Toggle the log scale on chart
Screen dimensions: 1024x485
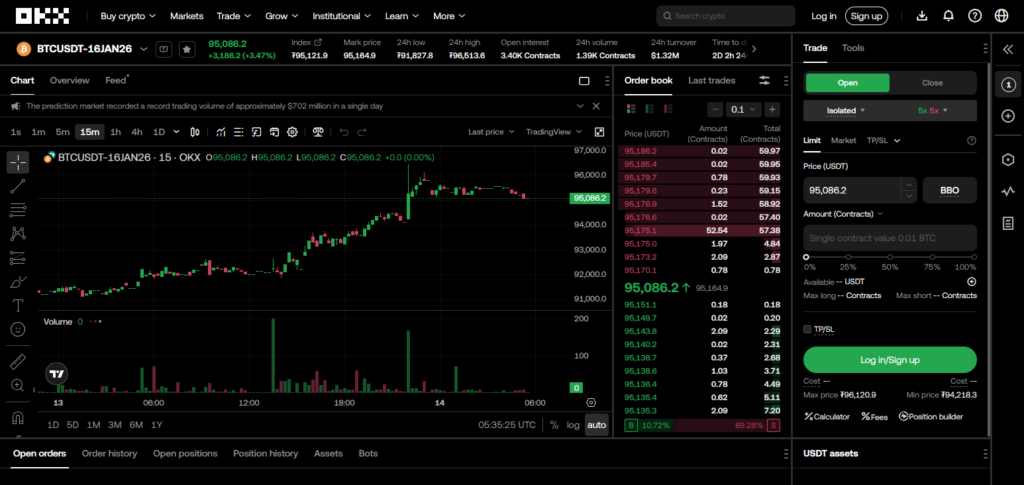(x=573, y=425)
